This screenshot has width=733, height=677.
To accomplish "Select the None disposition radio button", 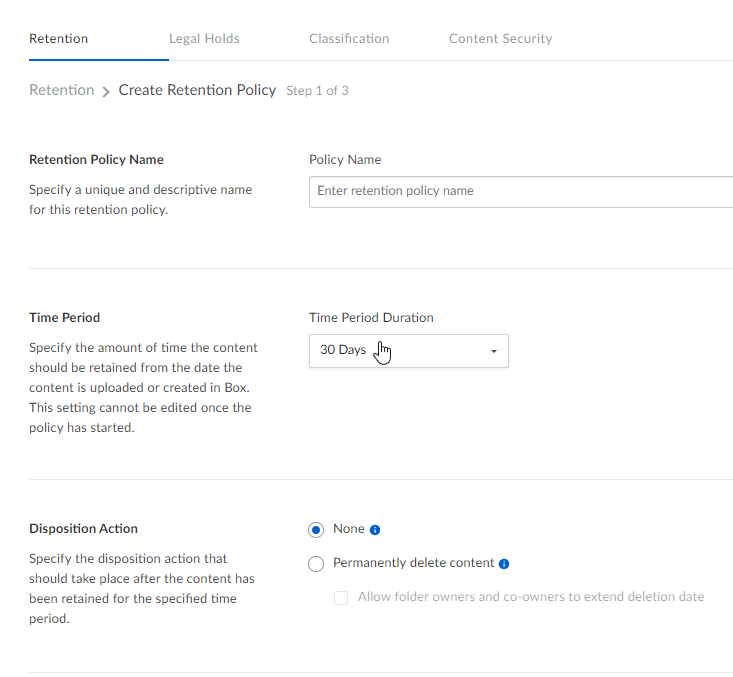I will coord(316,530).
